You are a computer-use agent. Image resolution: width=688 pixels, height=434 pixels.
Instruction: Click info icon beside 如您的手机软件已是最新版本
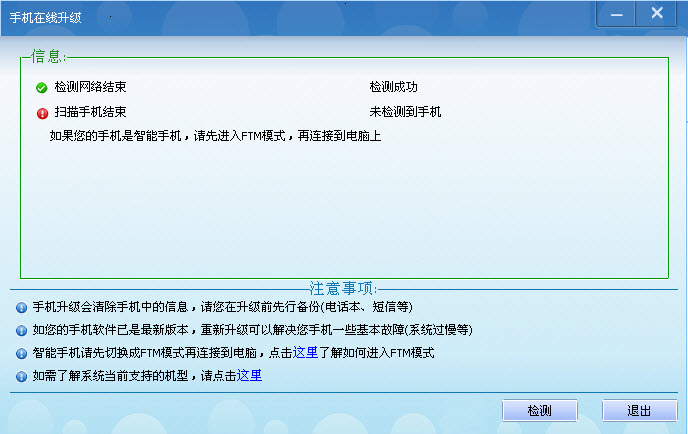(22, 330)
